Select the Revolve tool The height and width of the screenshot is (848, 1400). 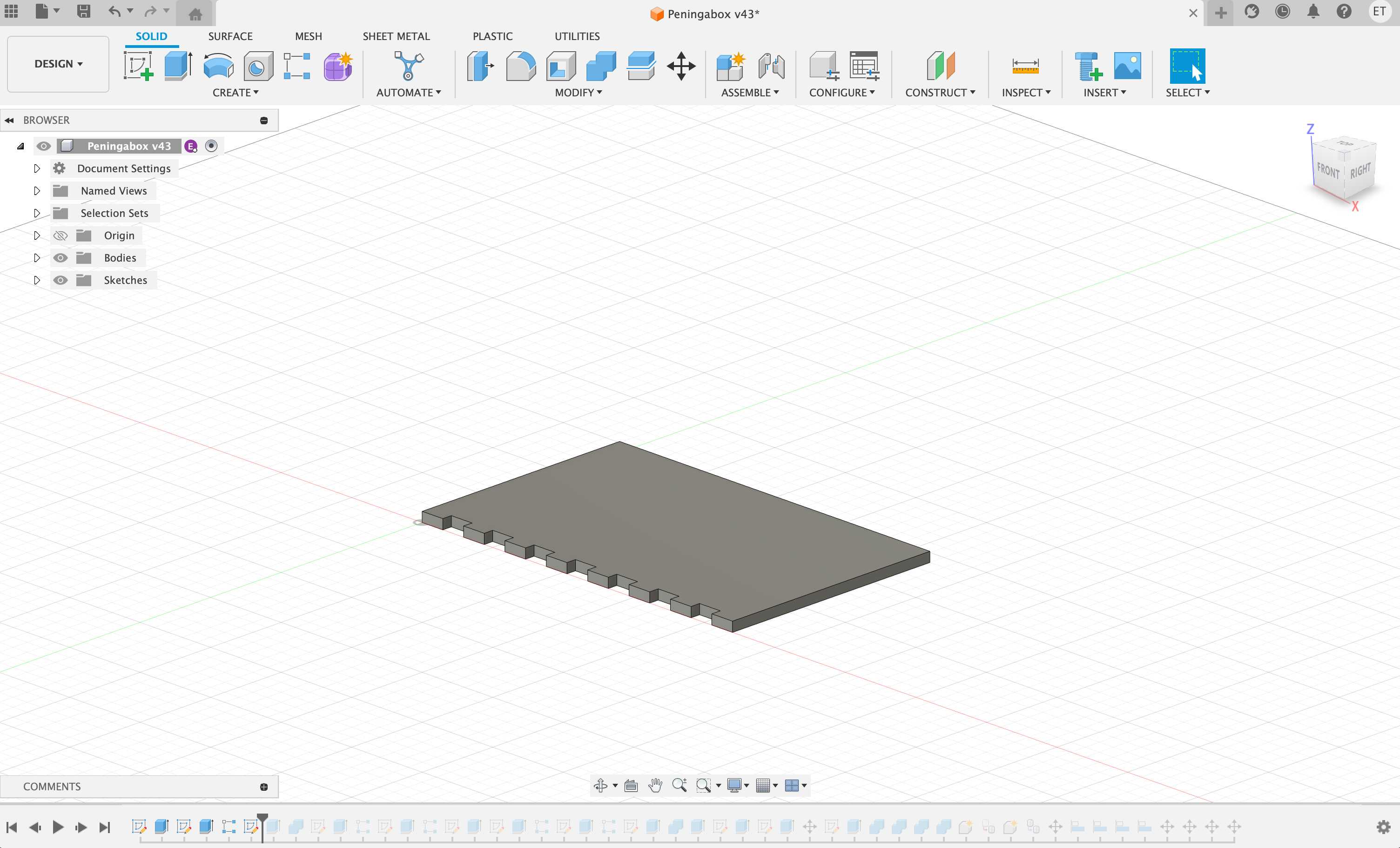tap(218, 66)
